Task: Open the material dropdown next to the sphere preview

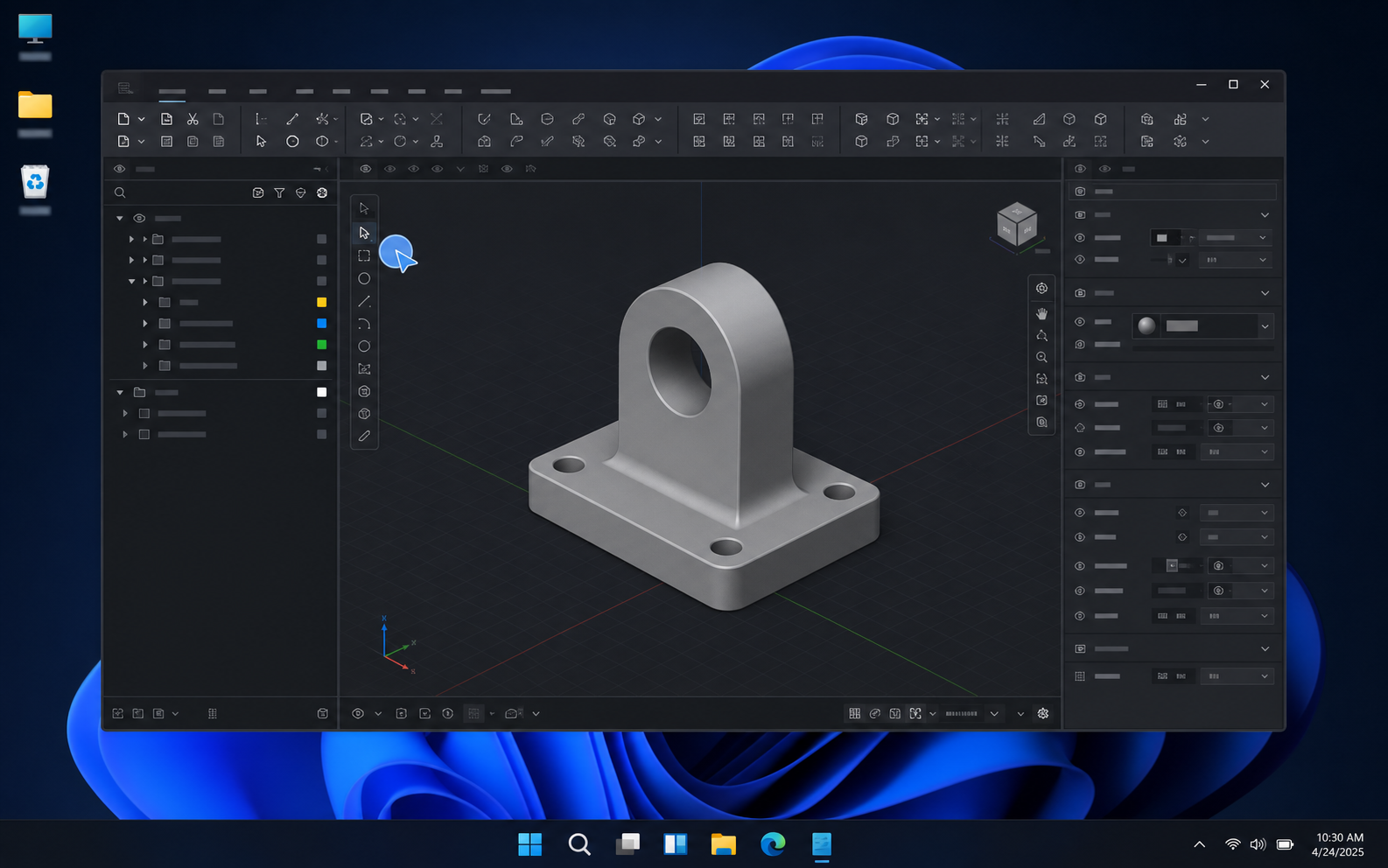Action: pyautogui.click(x=1265, y=326)
